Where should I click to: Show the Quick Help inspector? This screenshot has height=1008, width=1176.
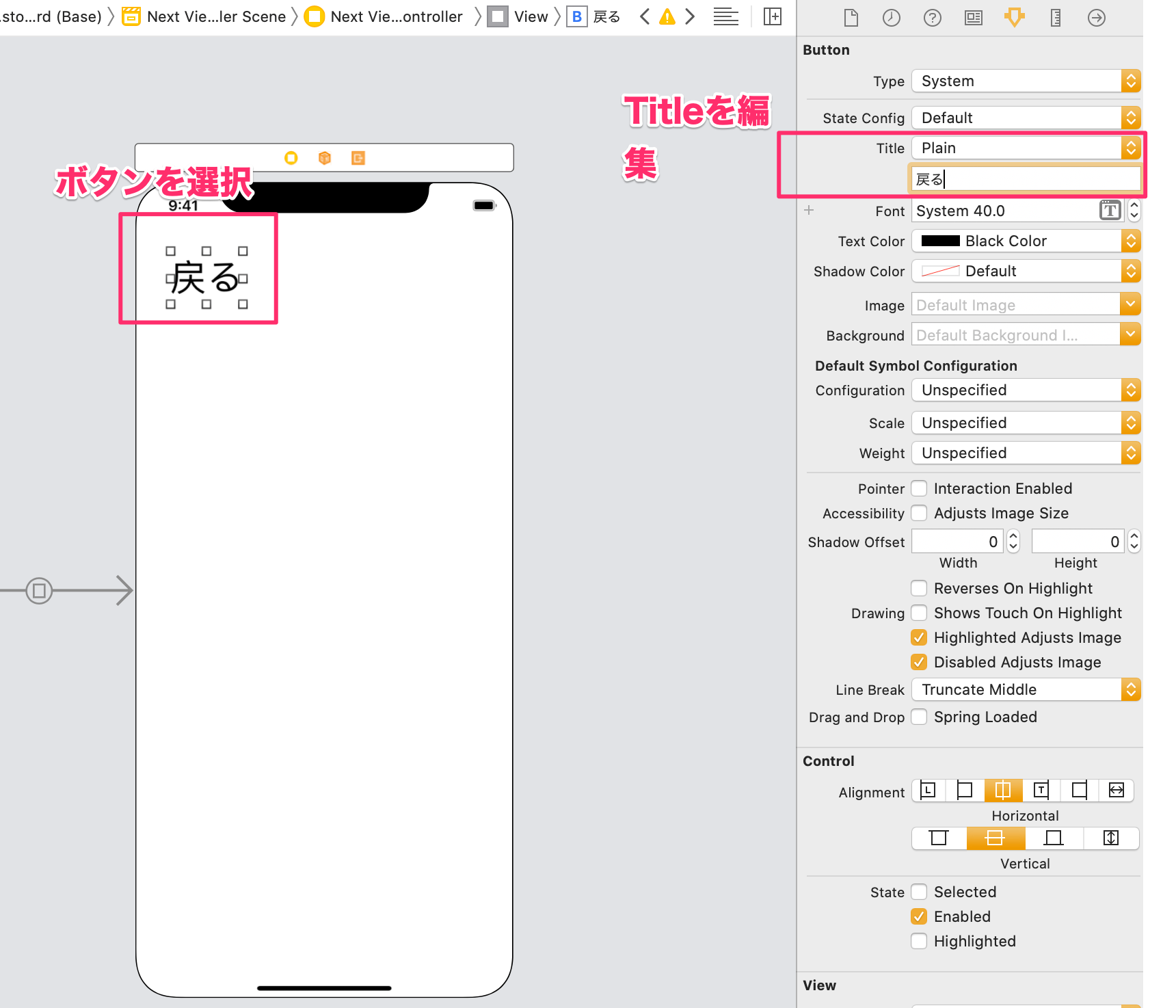click(x=932, y=18)
